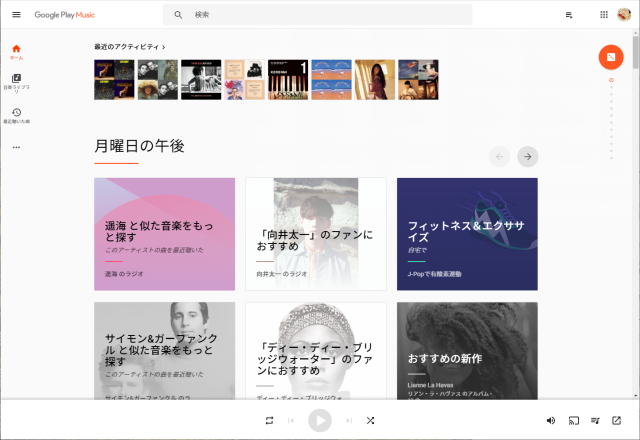The width and height of the screenshot is (640, 440).
Task: Open the blue and orange album thumbnail
Action: [x=331, y=80]
